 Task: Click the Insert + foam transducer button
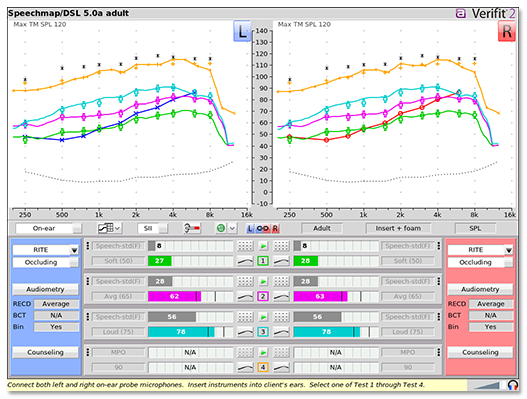(398, 229)
